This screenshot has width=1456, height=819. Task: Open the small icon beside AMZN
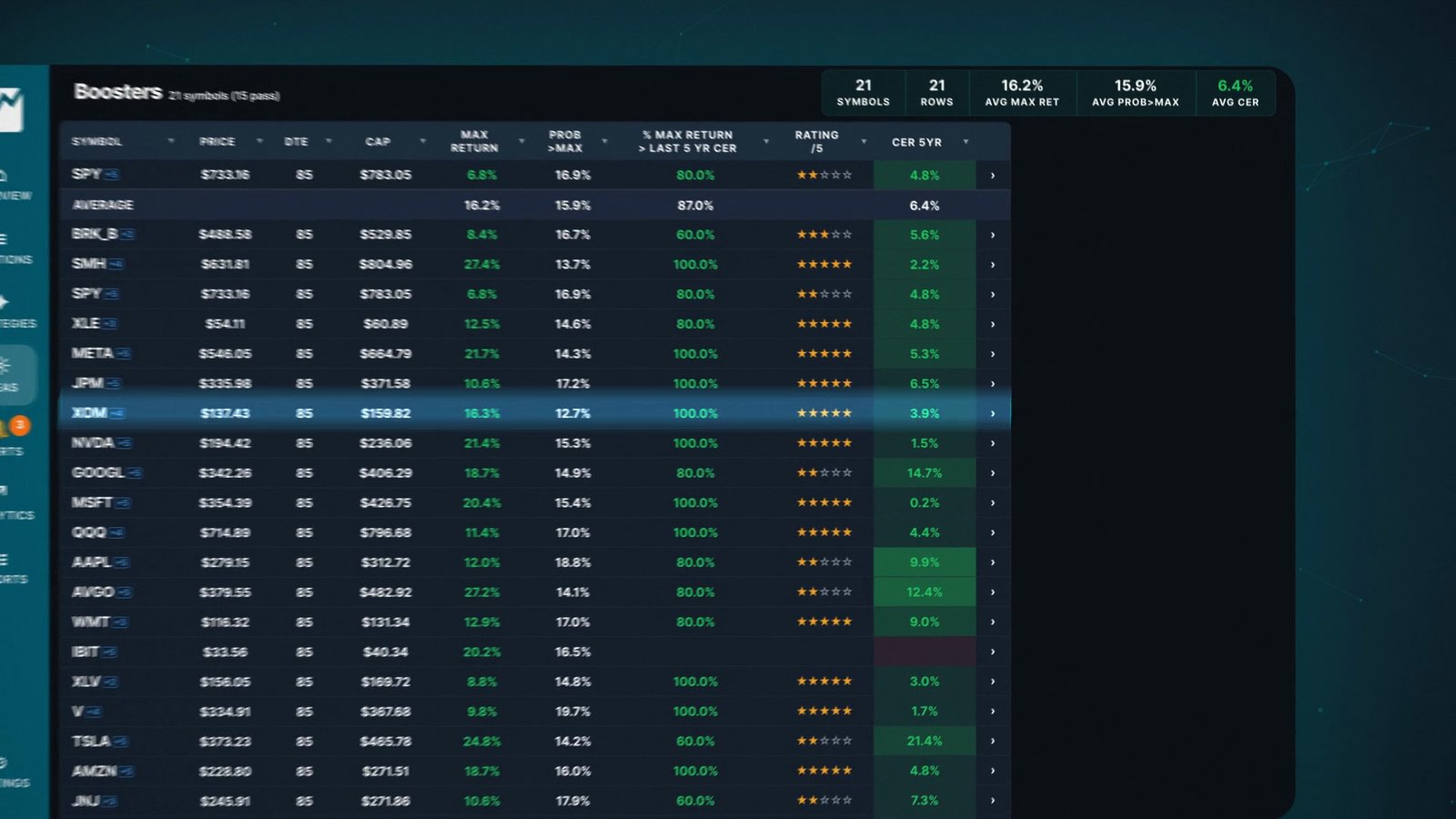coord(127,772)
